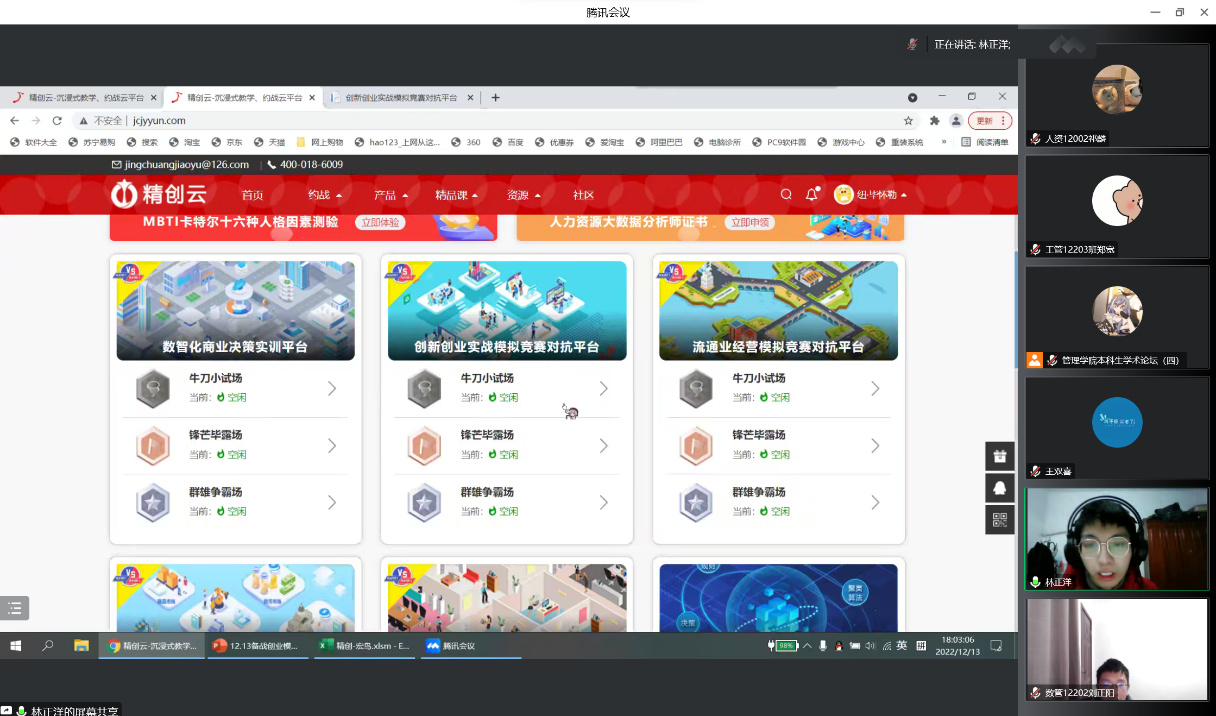Open the notification bell in the site header
Screen dimensions: 1216x716
812,195
